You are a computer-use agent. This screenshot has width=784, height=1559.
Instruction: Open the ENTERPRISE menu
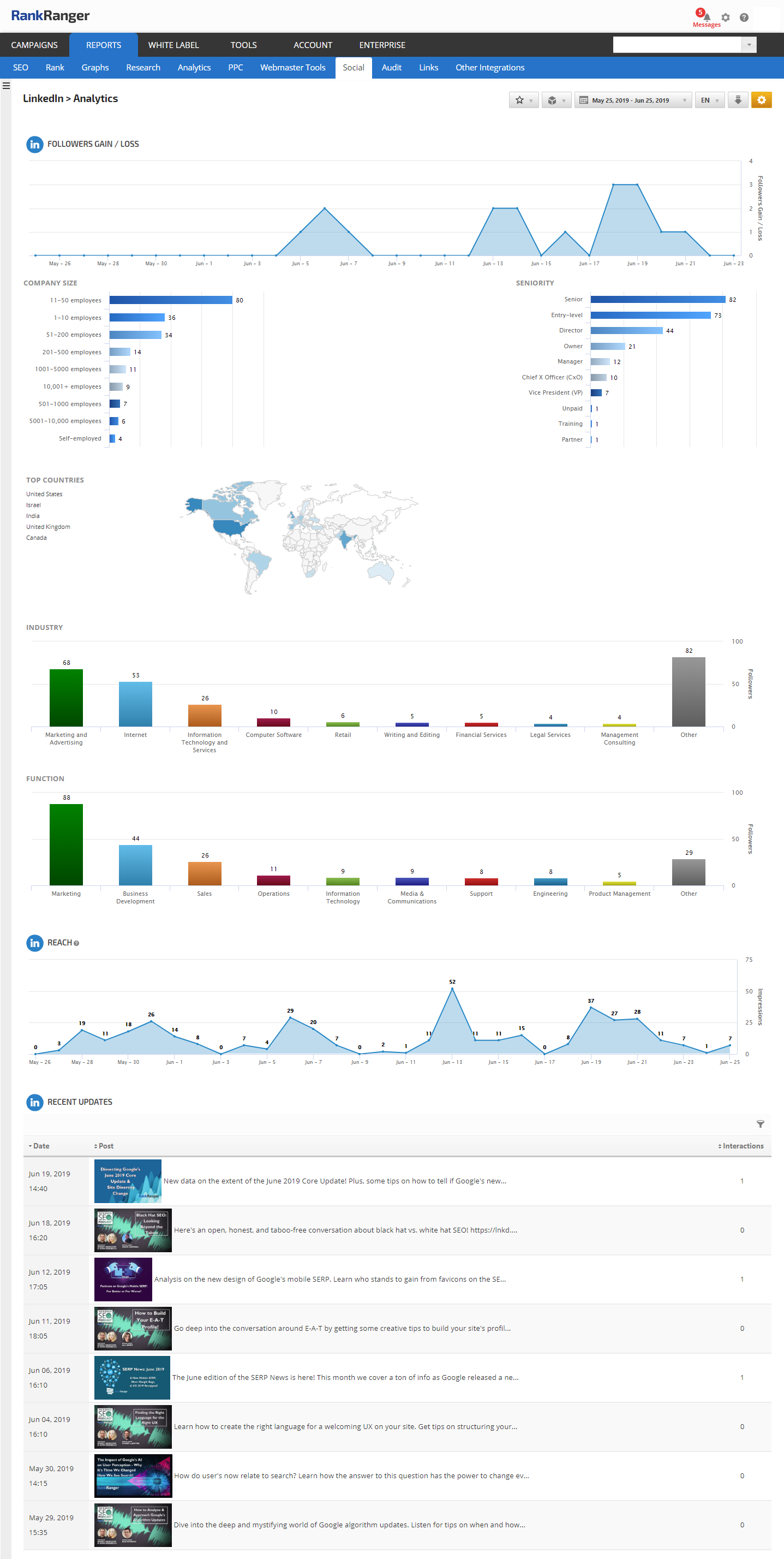(x=382, y=45)
